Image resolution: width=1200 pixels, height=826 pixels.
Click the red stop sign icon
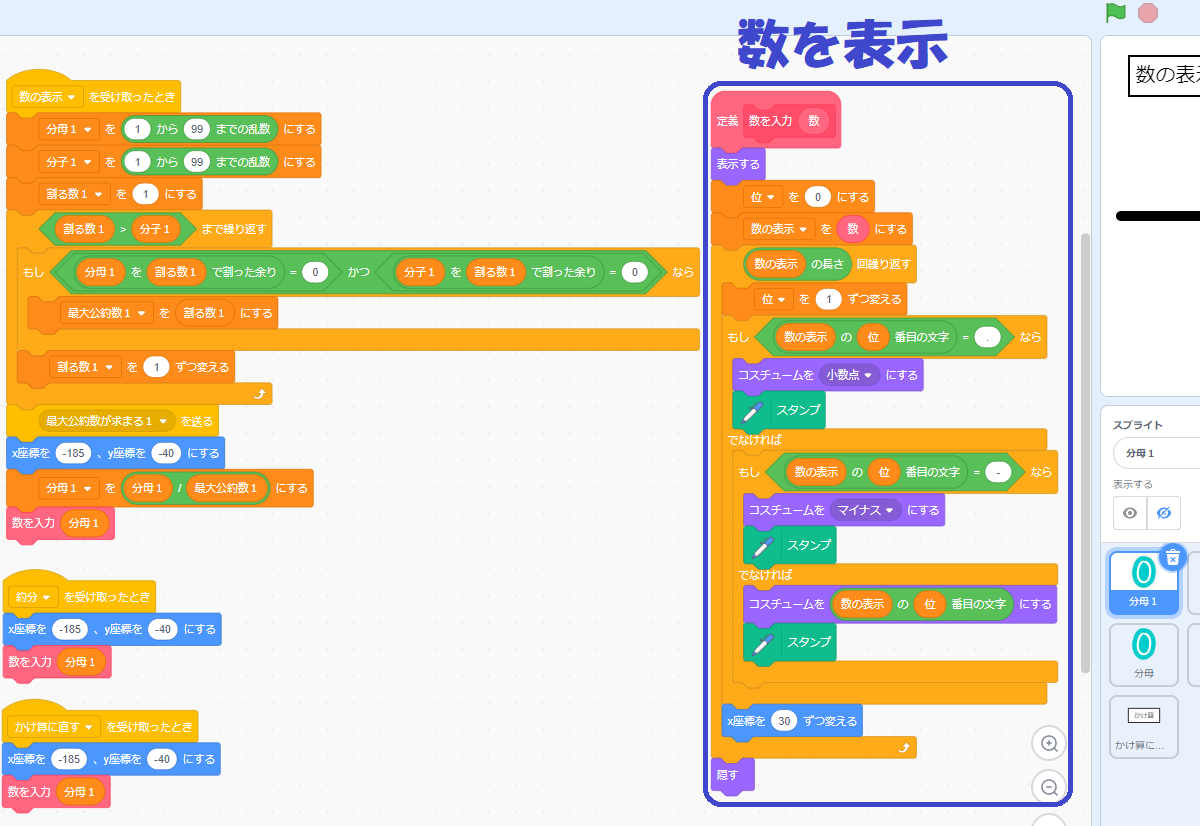pos(1147,13)
